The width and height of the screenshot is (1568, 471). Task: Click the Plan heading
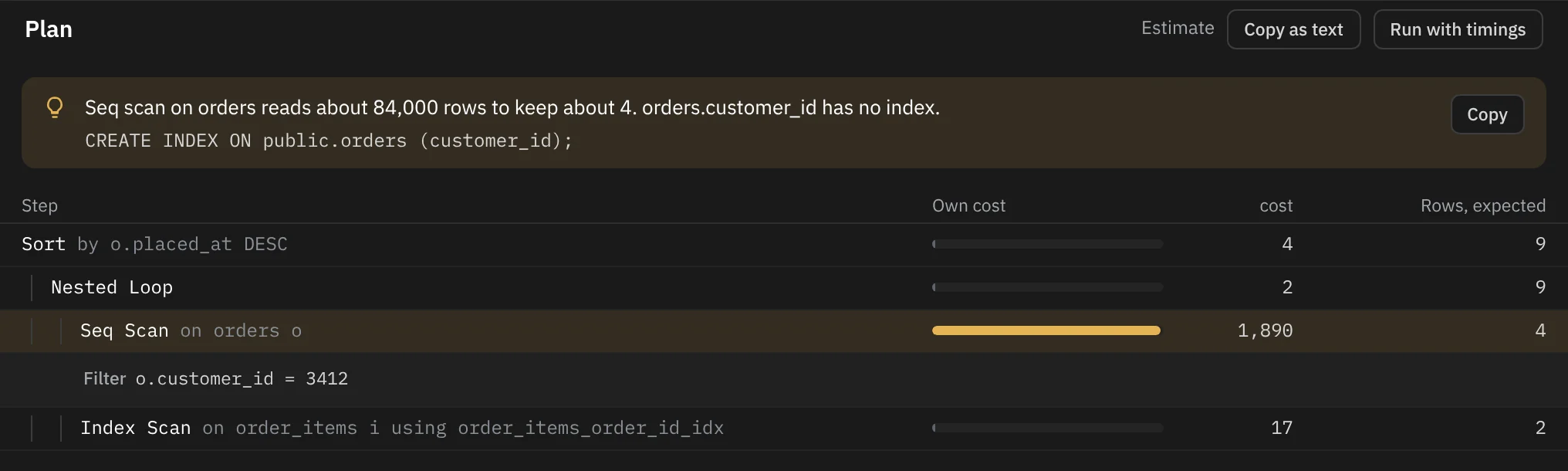49,29
